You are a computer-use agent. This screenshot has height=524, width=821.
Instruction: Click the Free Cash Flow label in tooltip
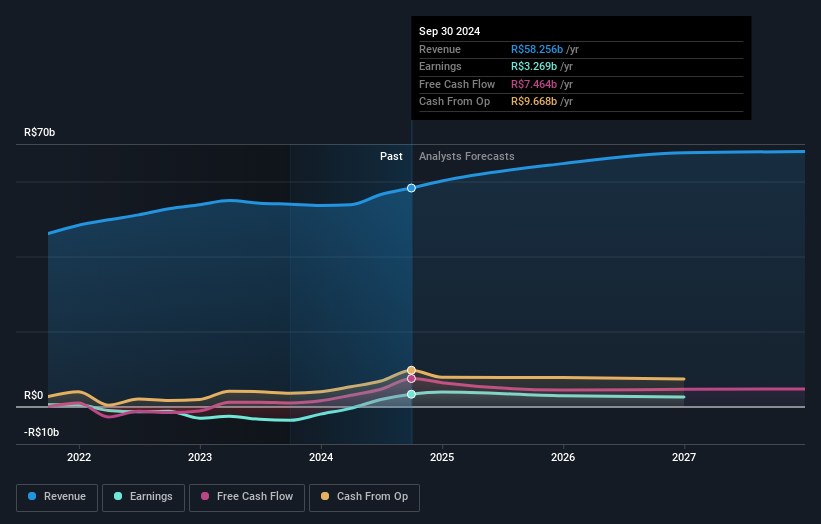pyautogui.click(x=457, y=84)
